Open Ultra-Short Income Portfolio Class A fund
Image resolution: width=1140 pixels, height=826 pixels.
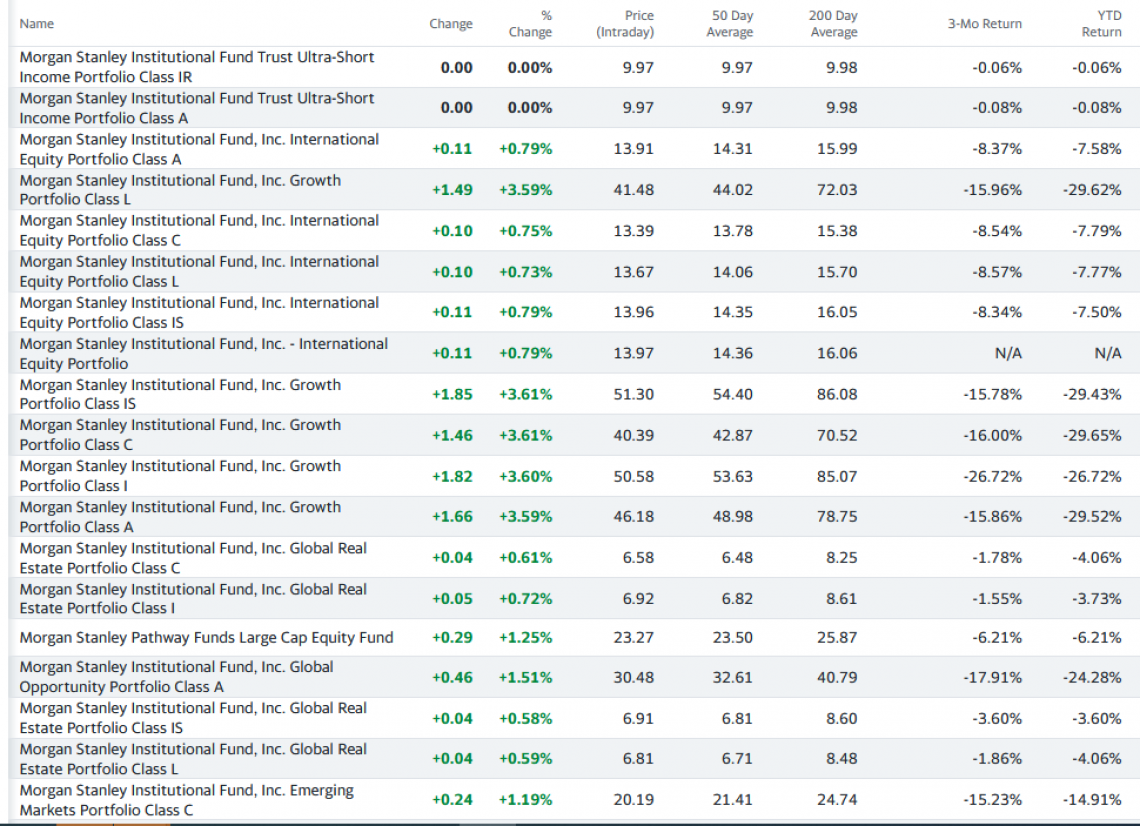coord(196,108)
